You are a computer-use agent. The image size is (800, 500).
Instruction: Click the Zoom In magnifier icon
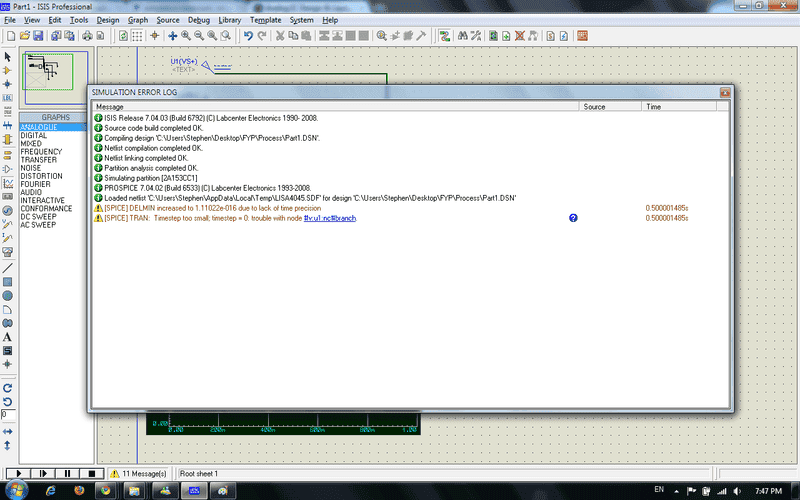click(x=186, y=36)
